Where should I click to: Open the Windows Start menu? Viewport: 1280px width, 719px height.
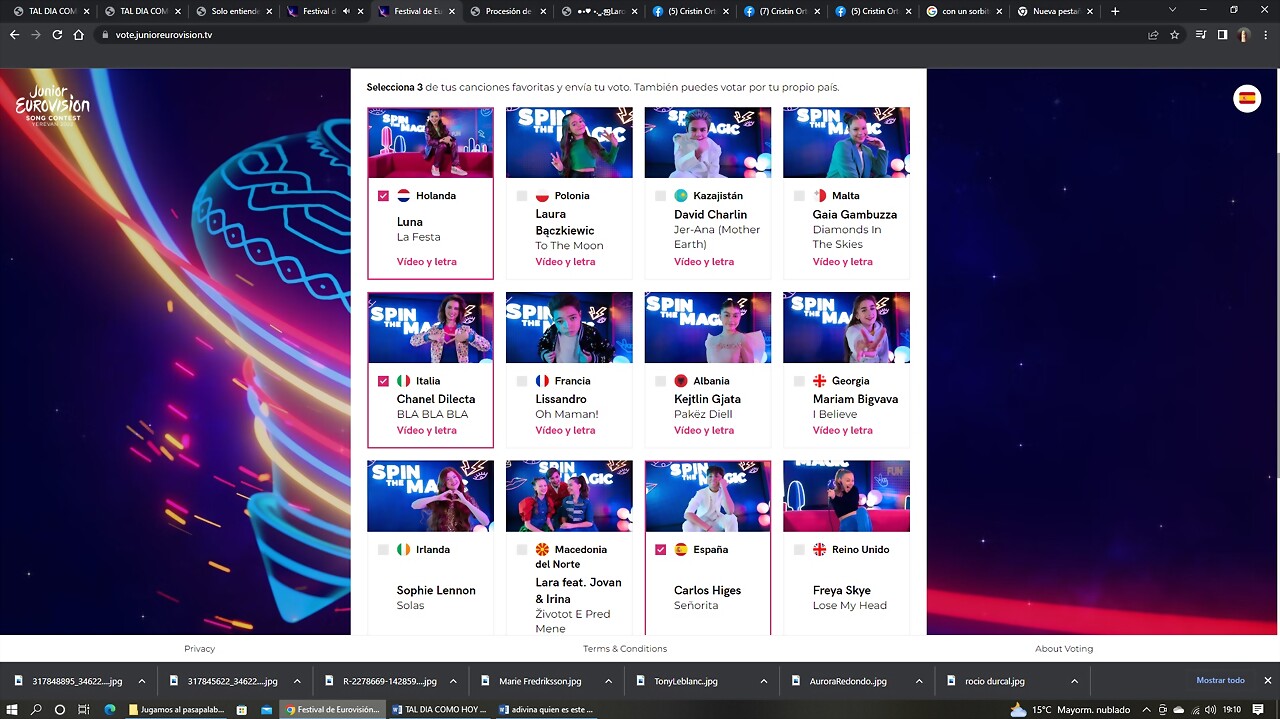(x=13, y=709)
